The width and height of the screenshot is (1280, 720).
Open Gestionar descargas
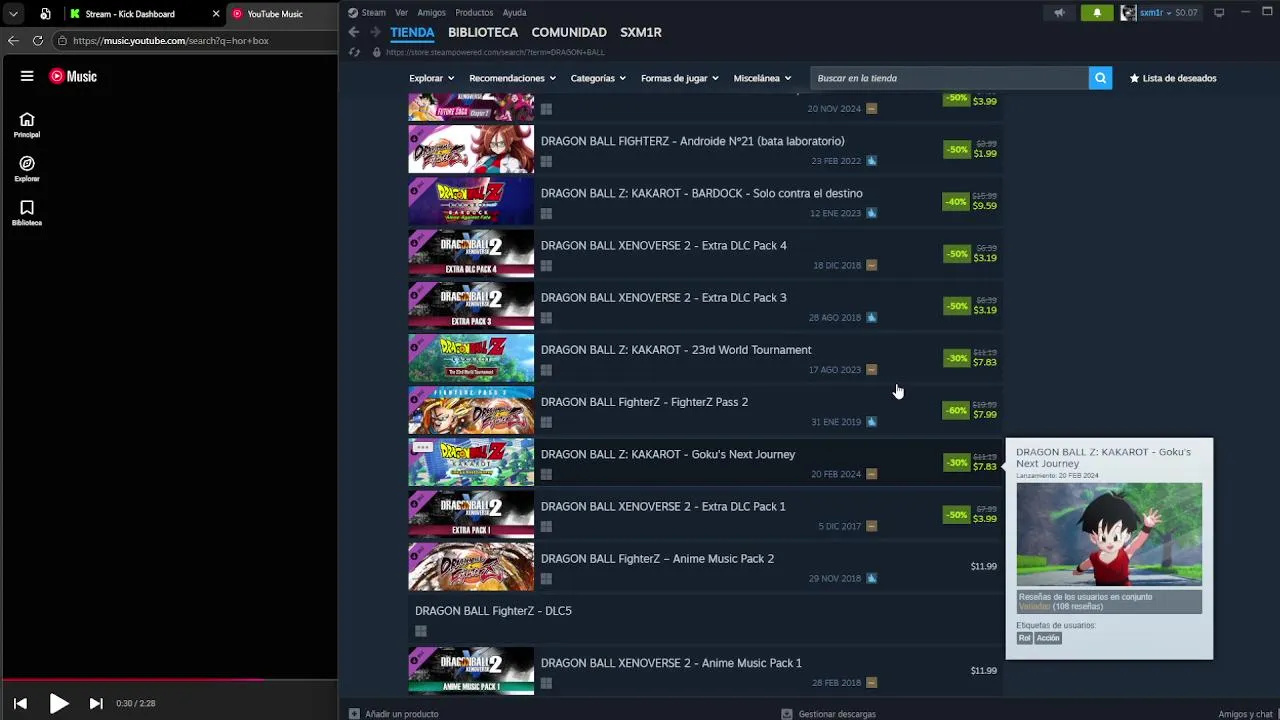pyautogui.click(x=828, y=714)
